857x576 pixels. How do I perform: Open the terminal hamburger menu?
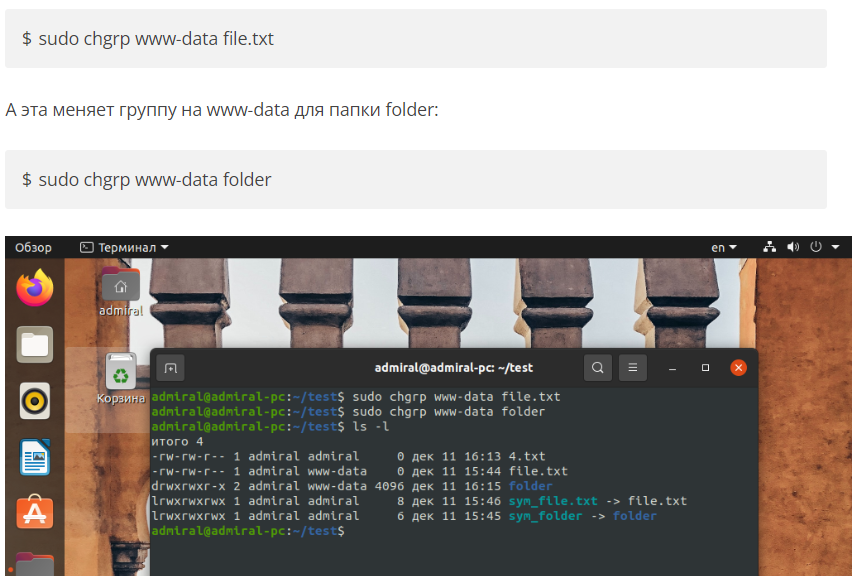tap(633, 368)
